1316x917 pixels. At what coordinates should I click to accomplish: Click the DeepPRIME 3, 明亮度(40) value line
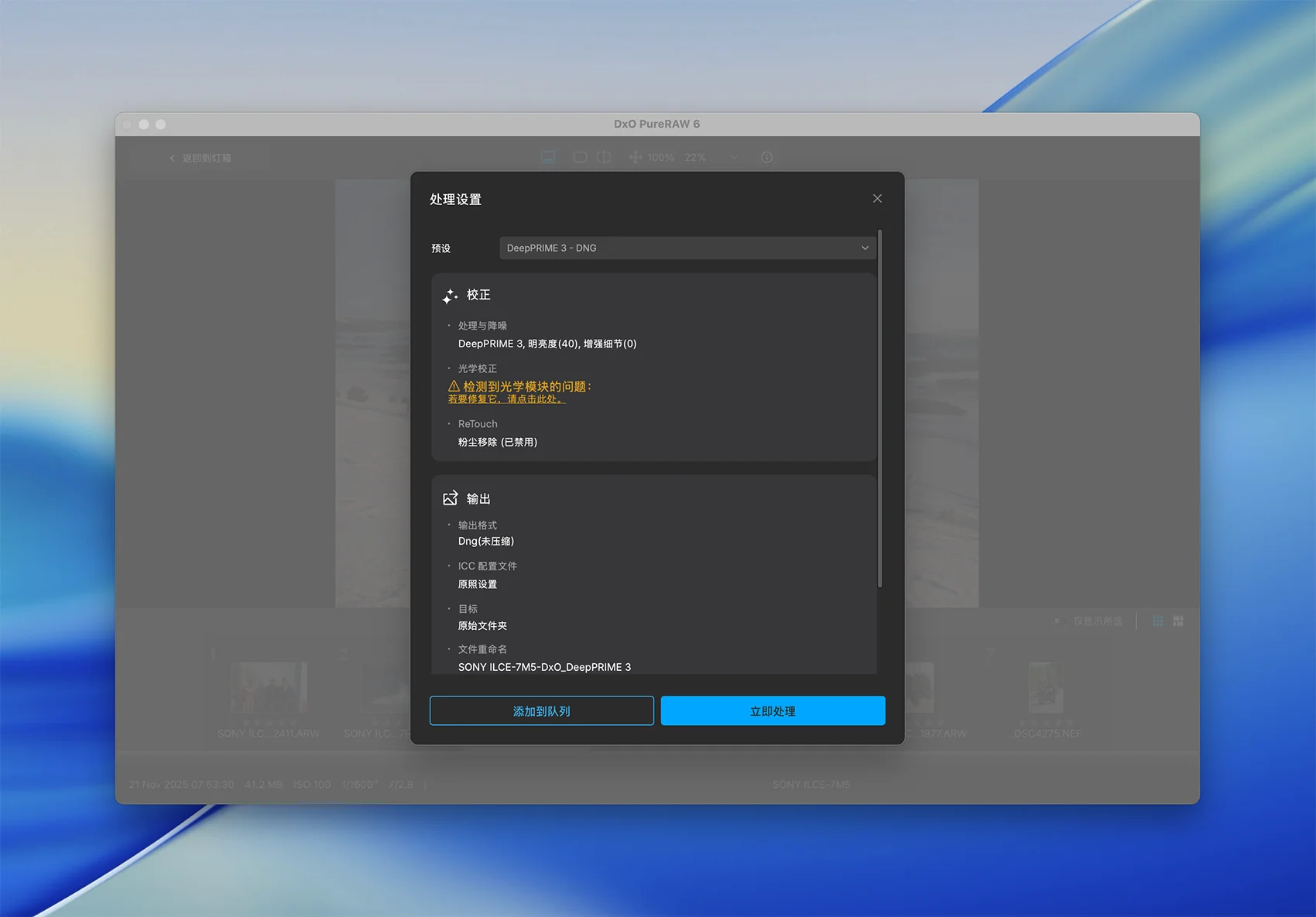547,344
